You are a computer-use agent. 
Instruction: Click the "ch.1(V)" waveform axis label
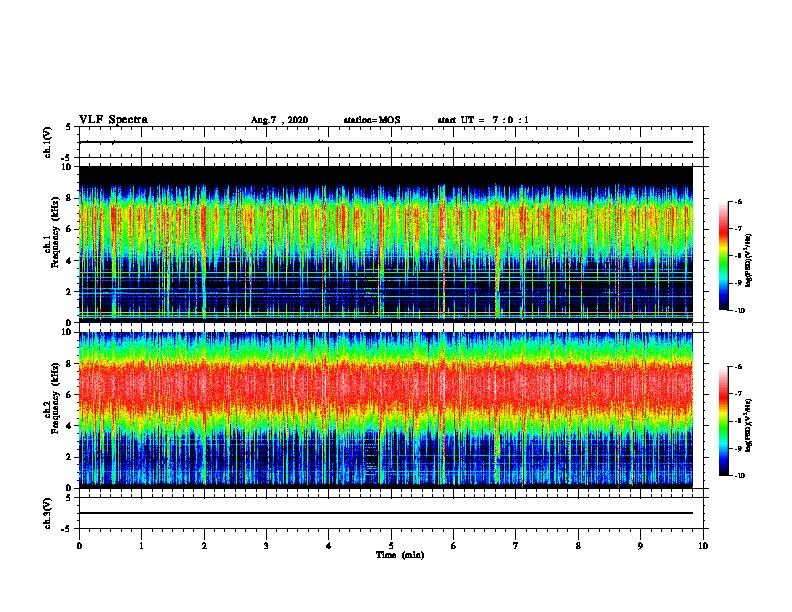(48, 142)
